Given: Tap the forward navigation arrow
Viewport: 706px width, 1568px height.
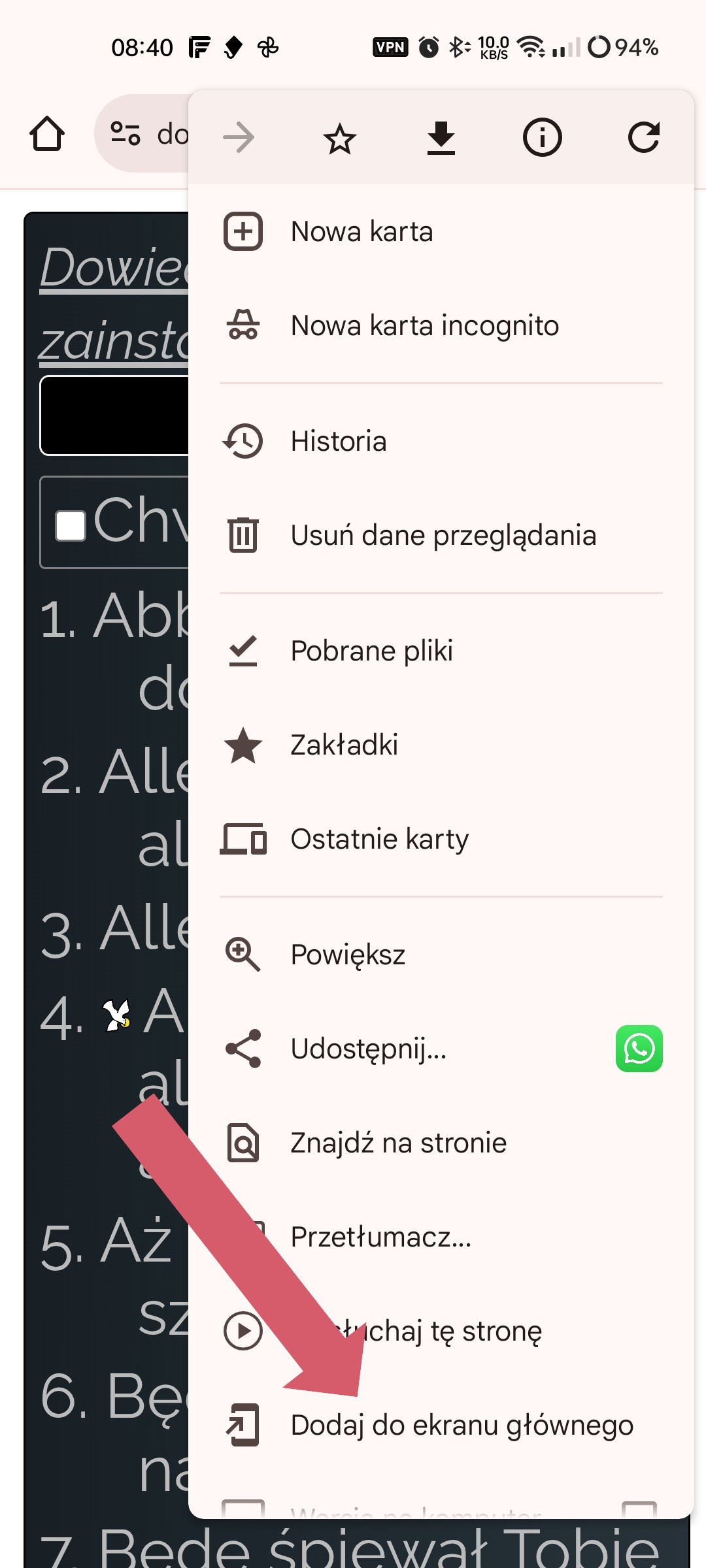Looking at the screenshot, I should coord(239,137).
